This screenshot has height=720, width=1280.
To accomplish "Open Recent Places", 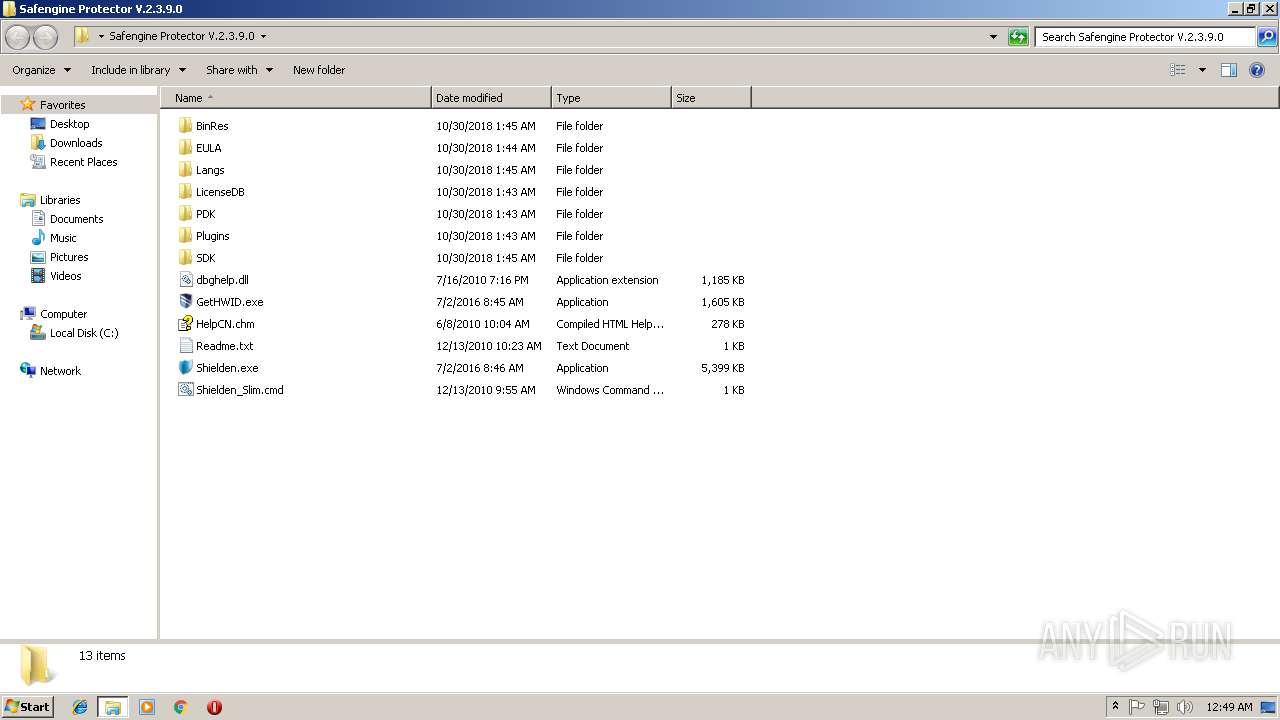I will 83,162.
